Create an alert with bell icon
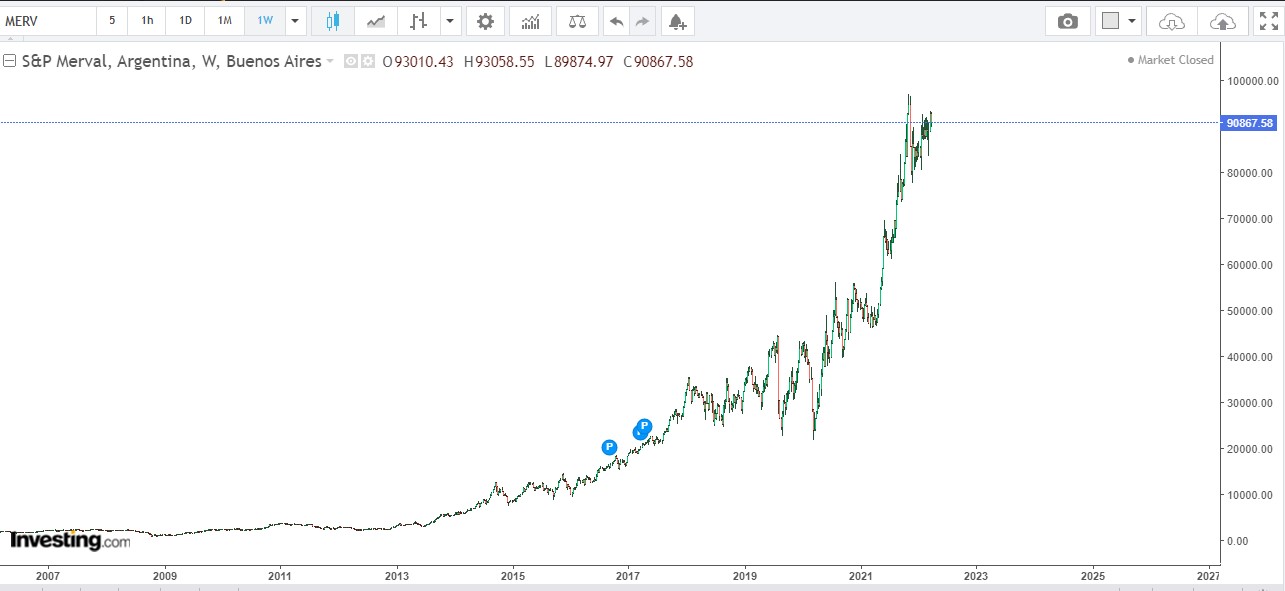 [x=678, y=20]
